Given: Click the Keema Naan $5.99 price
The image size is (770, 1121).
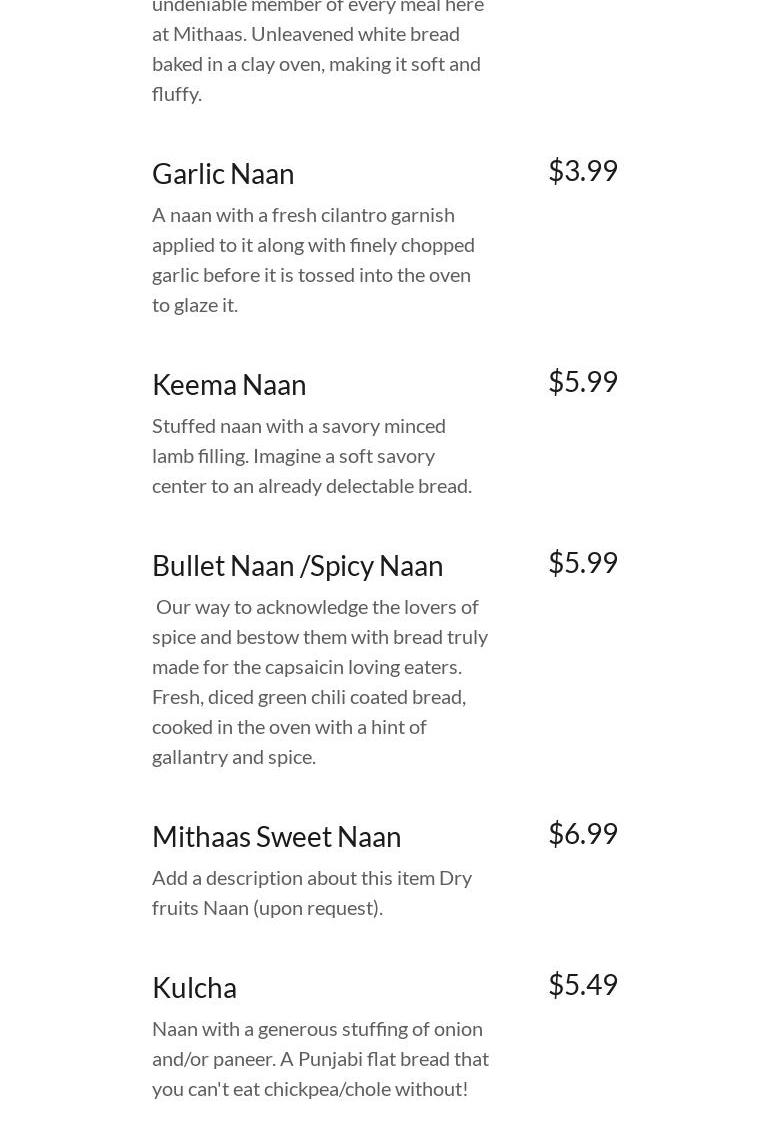Looking at the screenshot, I should 582,382.
